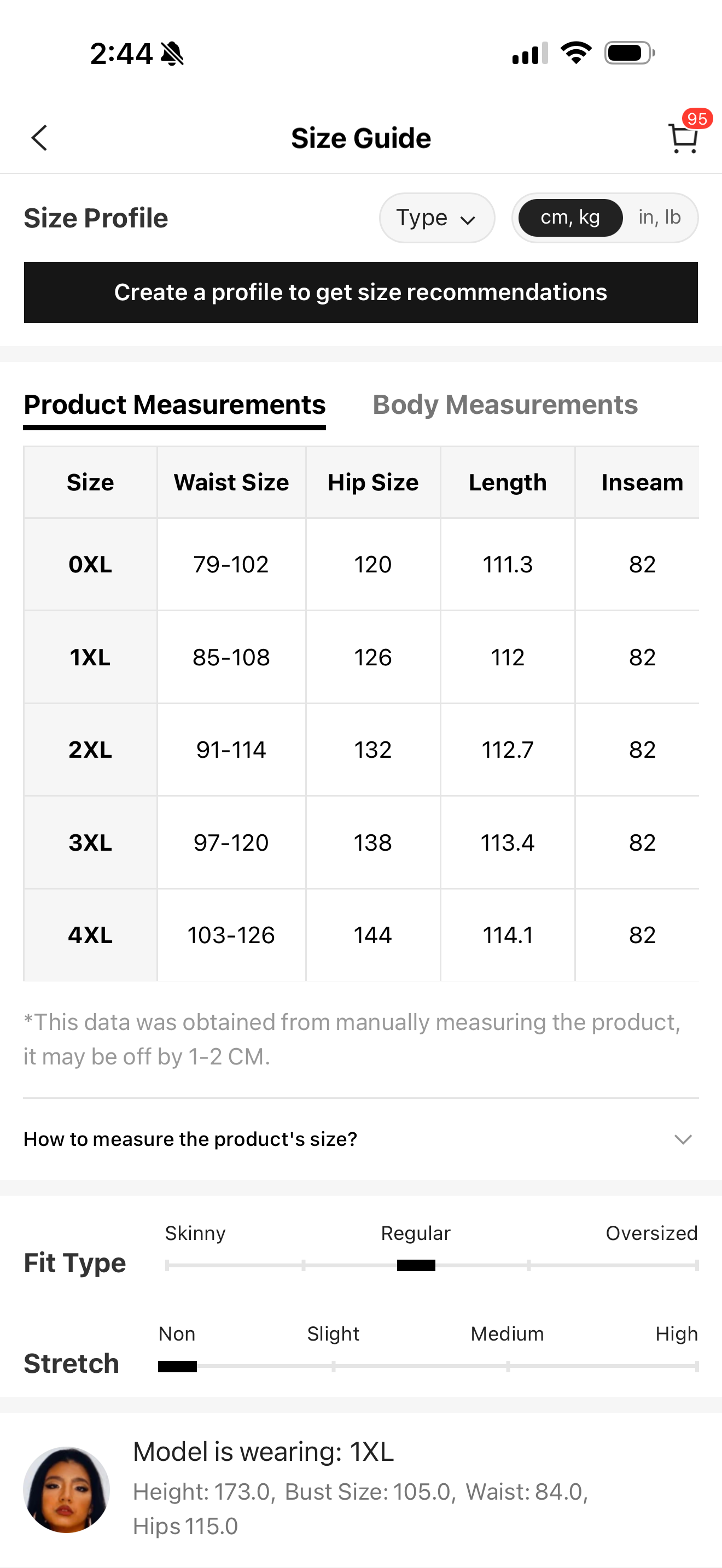Viewport: 722px width, 1568px height.
Task: Tap the muted bell status icon
Action: click(x=172, y=54)
